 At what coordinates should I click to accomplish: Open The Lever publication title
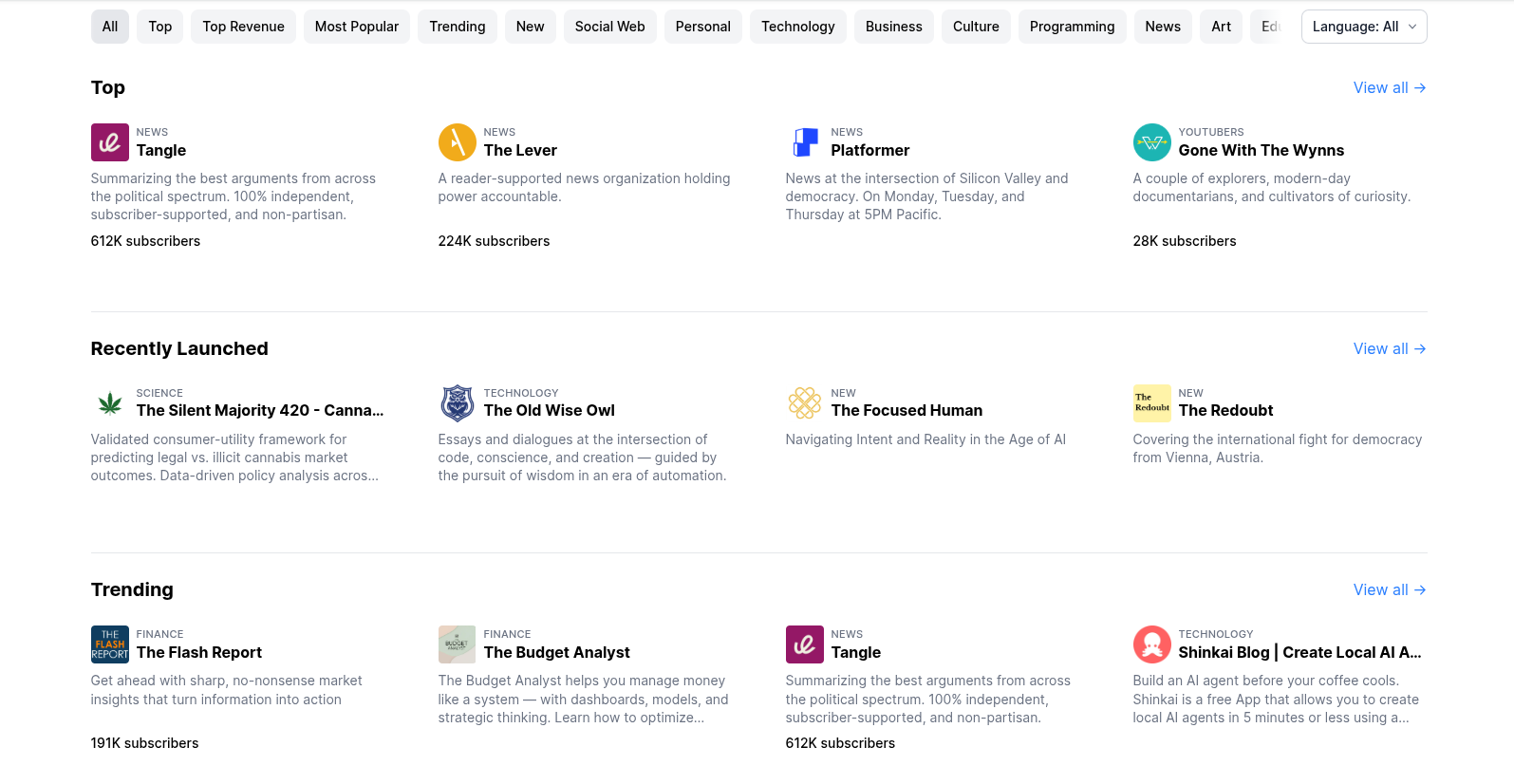coord(520,150)
